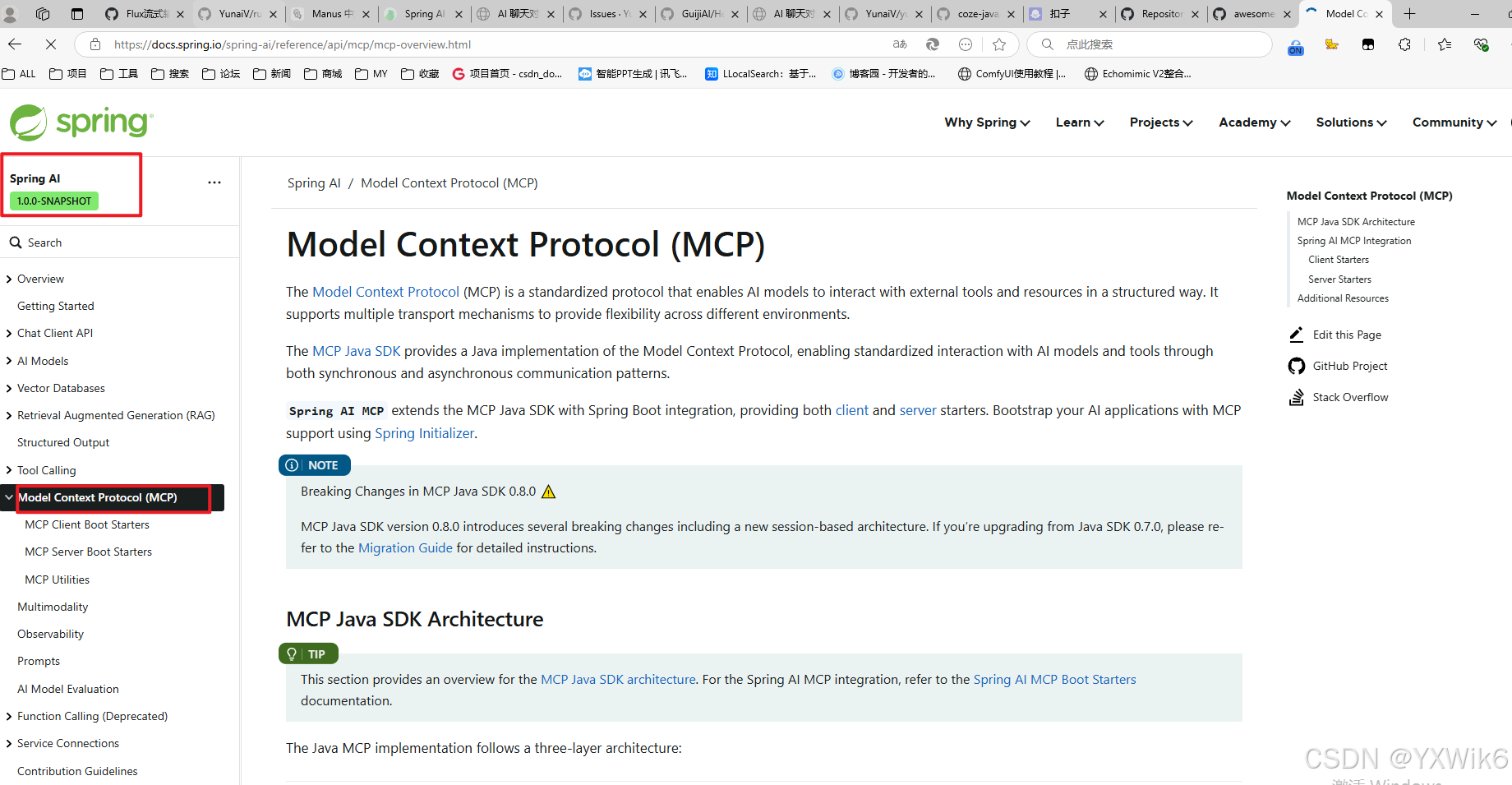Open the browser extensions puzzle icon
Viewport: 1512px width, 785px height.
(x=1404, y=44)
